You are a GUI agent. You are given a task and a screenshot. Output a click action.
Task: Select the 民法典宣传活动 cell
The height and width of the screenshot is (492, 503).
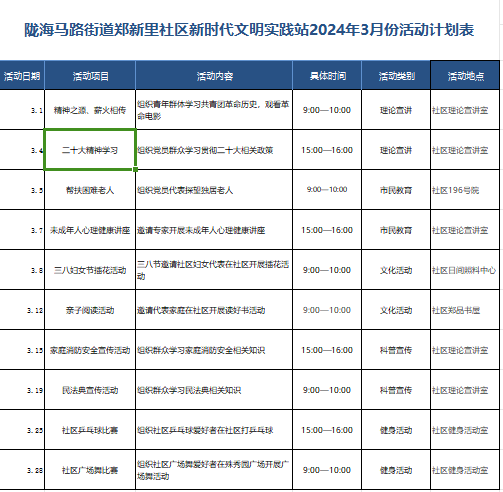(x=90, y=390)
